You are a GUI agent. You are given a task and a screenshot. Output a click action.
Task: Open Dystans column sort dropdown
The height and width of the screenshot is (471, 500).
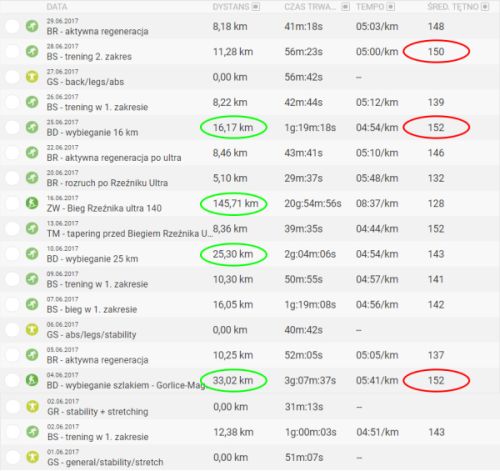[x=255, y=7]
